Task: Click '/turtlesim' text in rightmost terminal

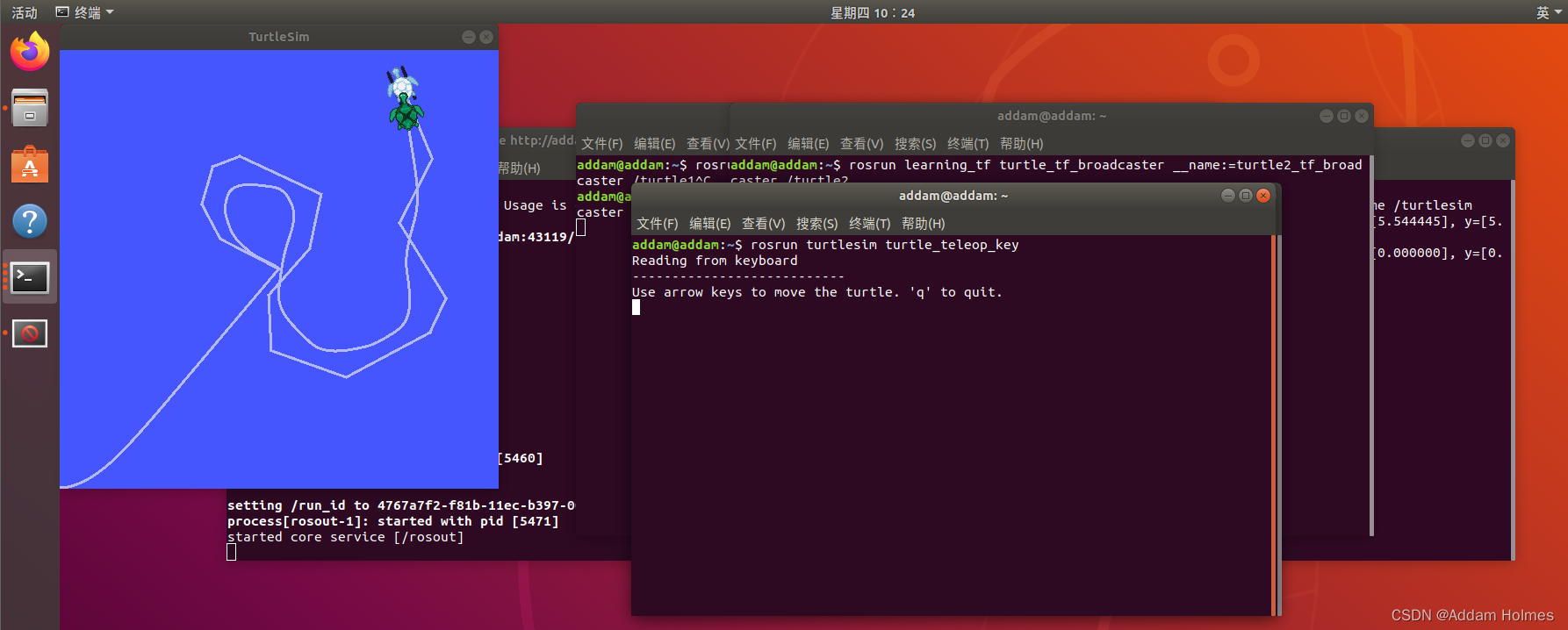Action: point(1433,205)
